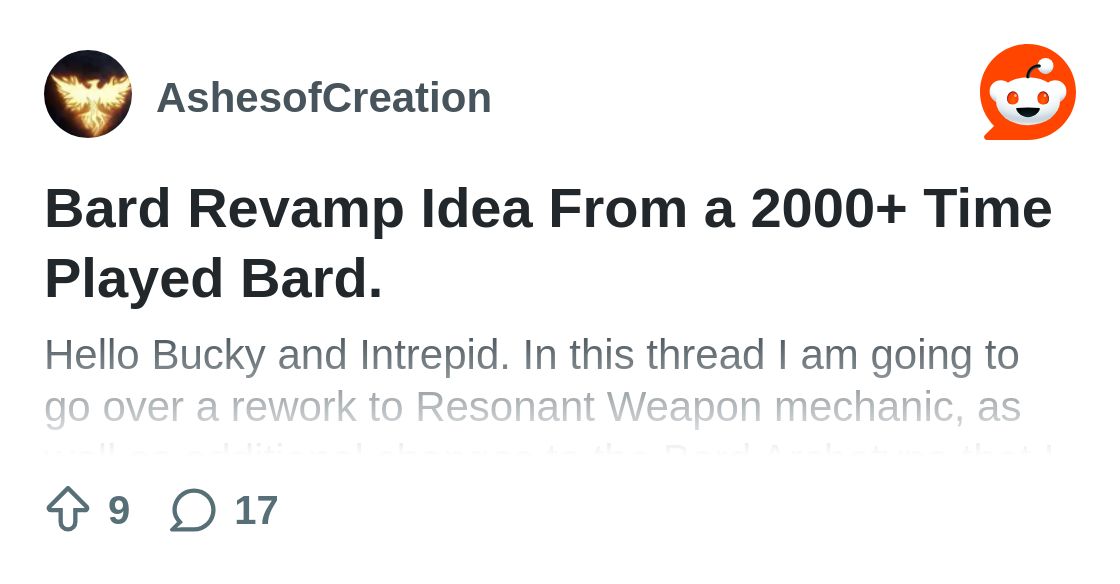Click the glowing phoenix wings in the avatar

(88, 95)
